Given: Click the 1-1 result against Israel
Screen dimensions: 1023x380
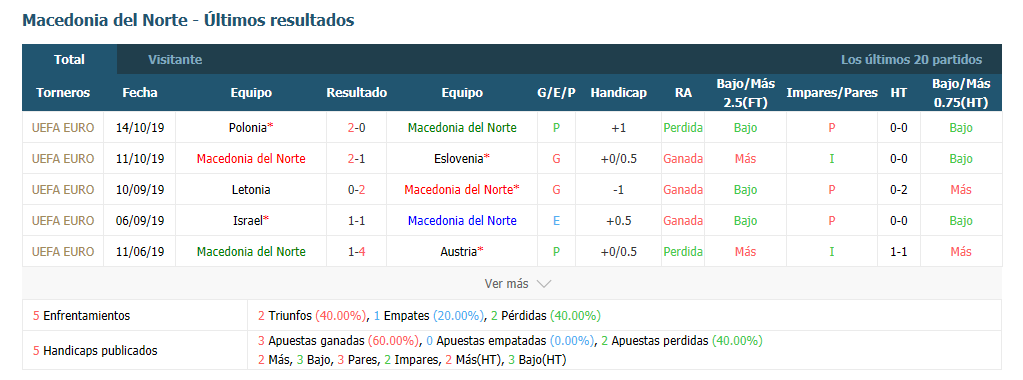Looking at the screenshot, I should pyautogui.click(x=356, y=221).
